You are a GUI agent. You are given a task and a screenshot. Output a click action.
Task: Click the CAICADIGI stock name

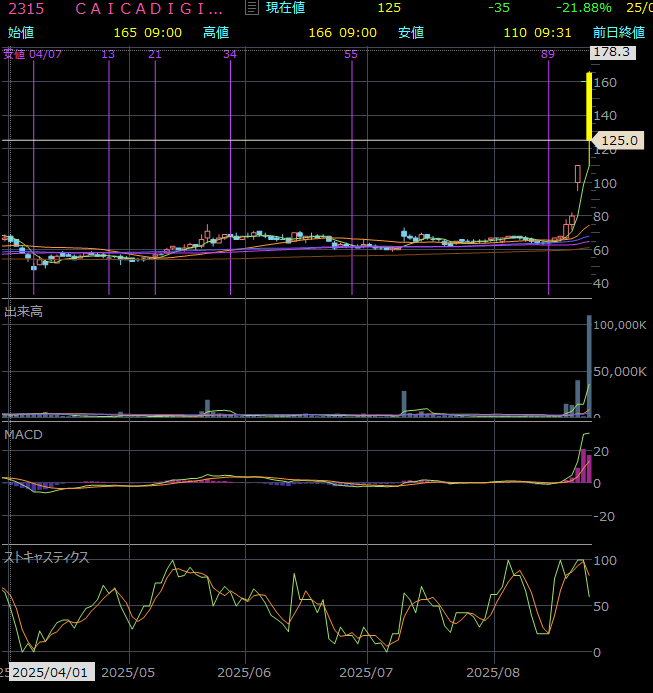[x=149, y=8]
